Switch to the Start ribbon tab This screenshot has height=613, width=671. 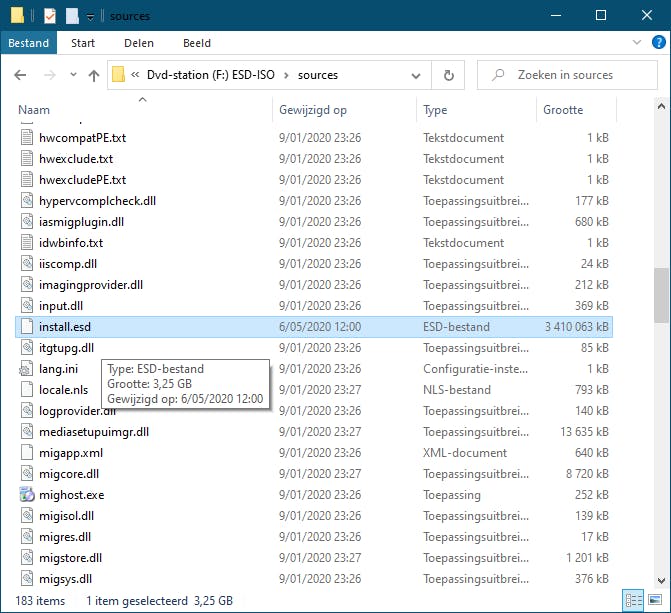point(83,43)
